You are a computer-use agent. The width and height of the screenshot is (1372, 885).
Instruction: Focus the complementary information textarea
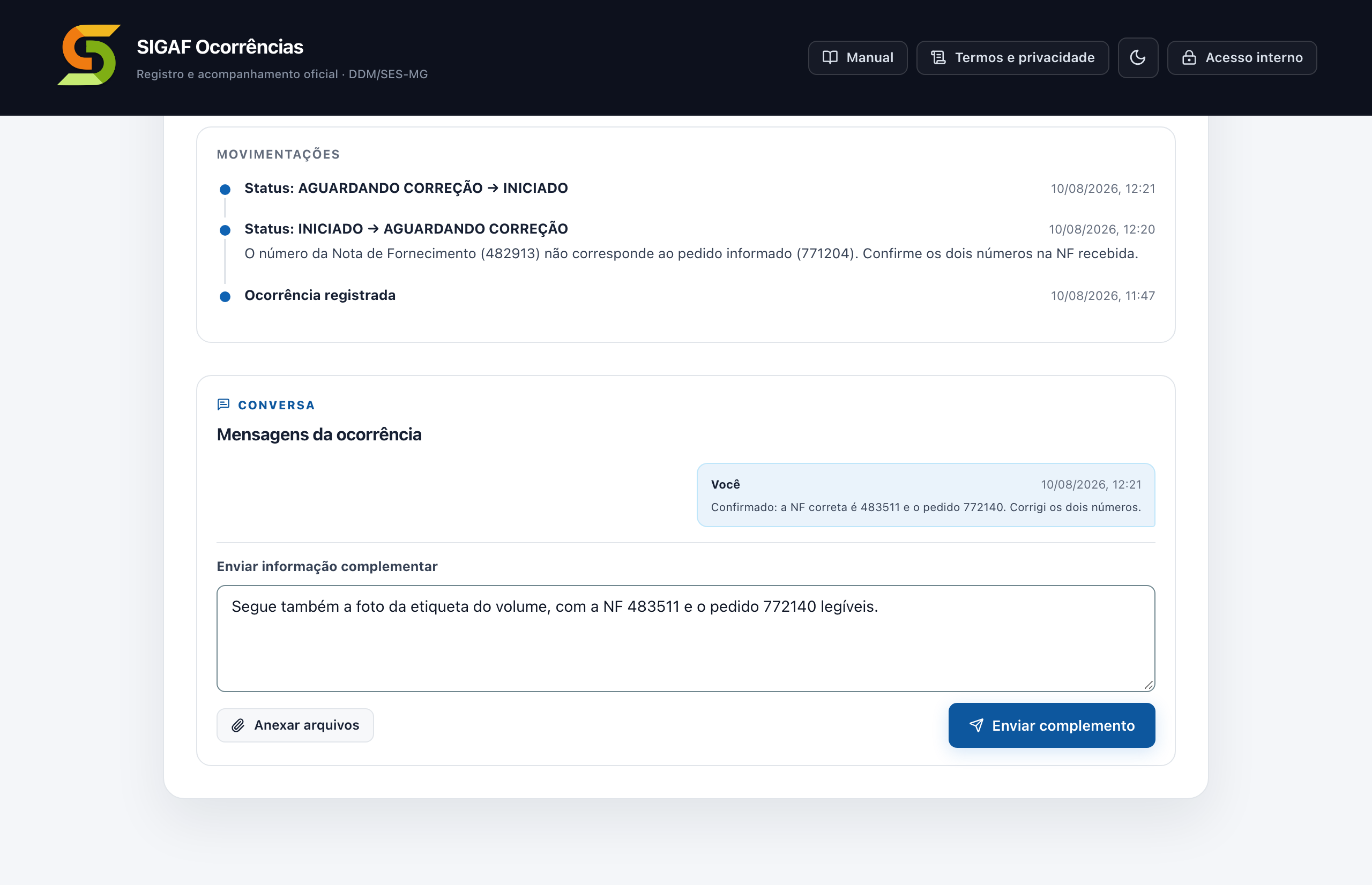(x=685, y=639)
